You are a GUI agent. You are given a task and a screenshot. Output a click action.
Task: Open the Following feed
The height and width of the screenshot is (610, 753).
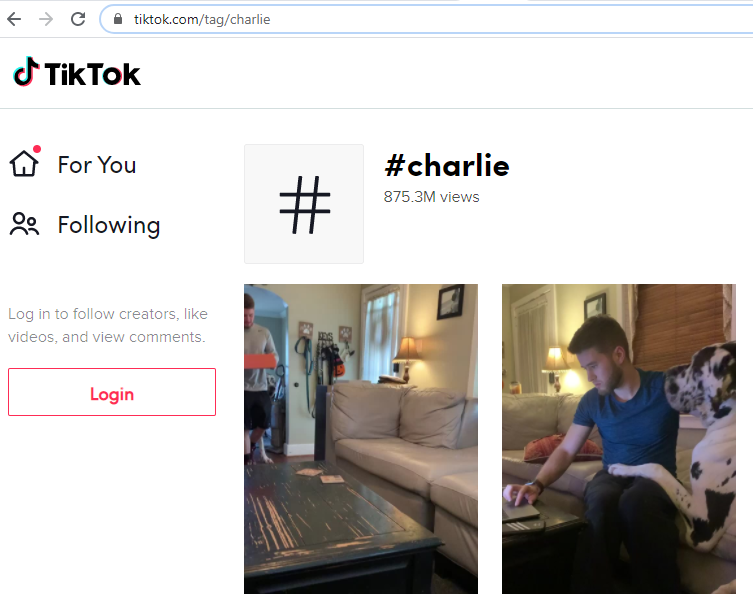pos(109,225)
